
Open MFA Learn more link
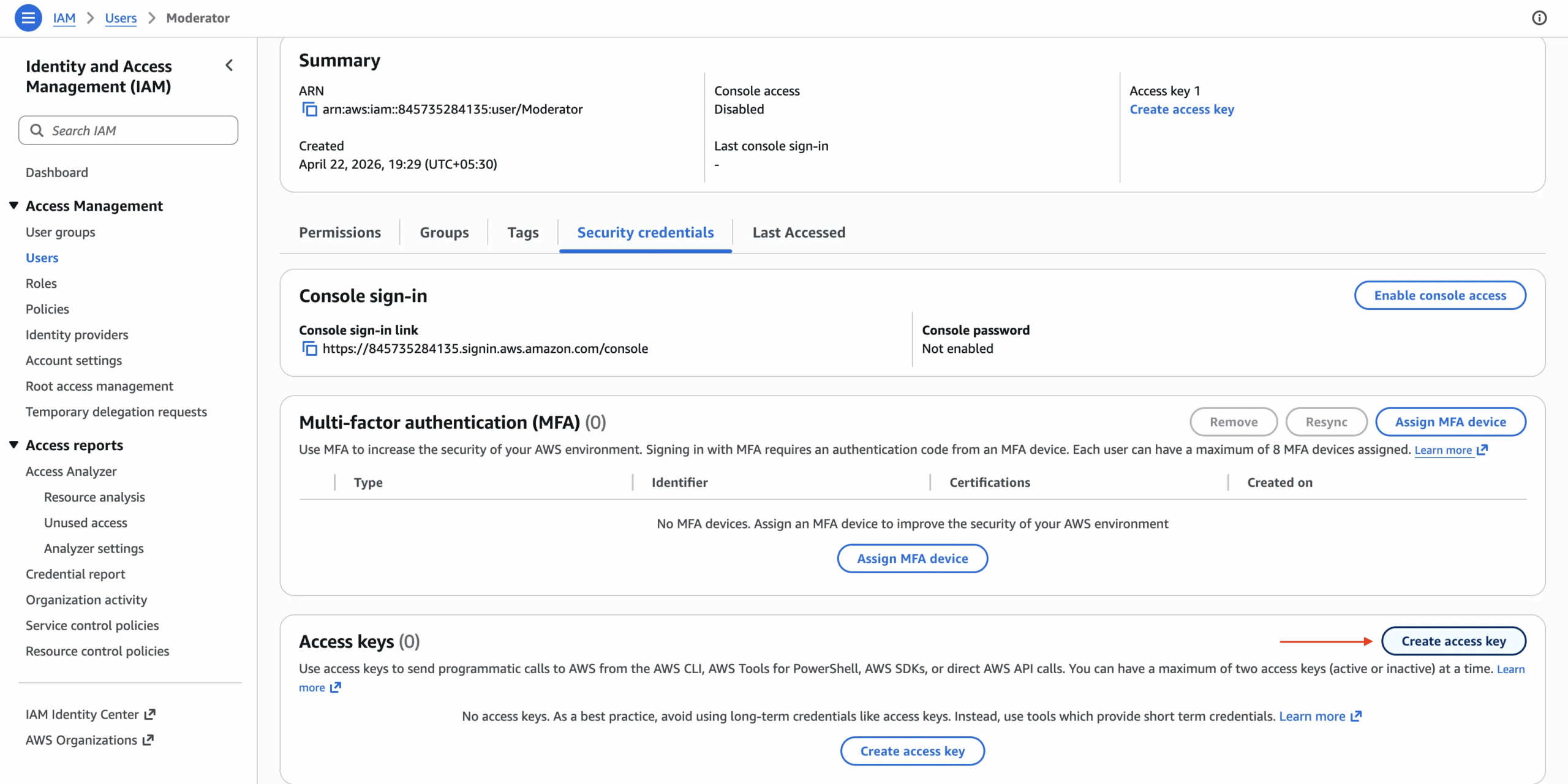click(x=1443, y=450)
